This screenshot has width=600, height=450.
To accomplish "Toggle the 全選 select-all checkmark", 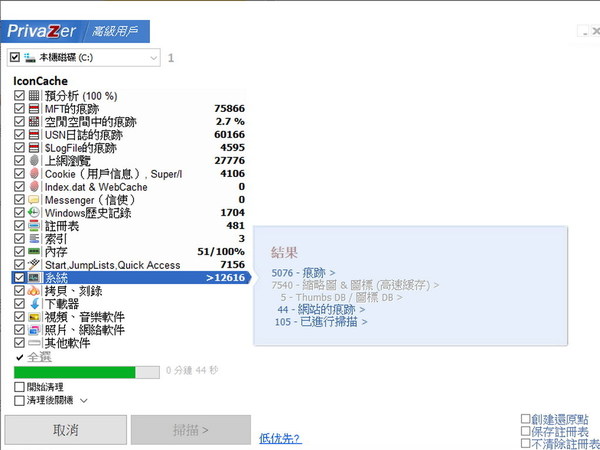I will pos(20,357).
